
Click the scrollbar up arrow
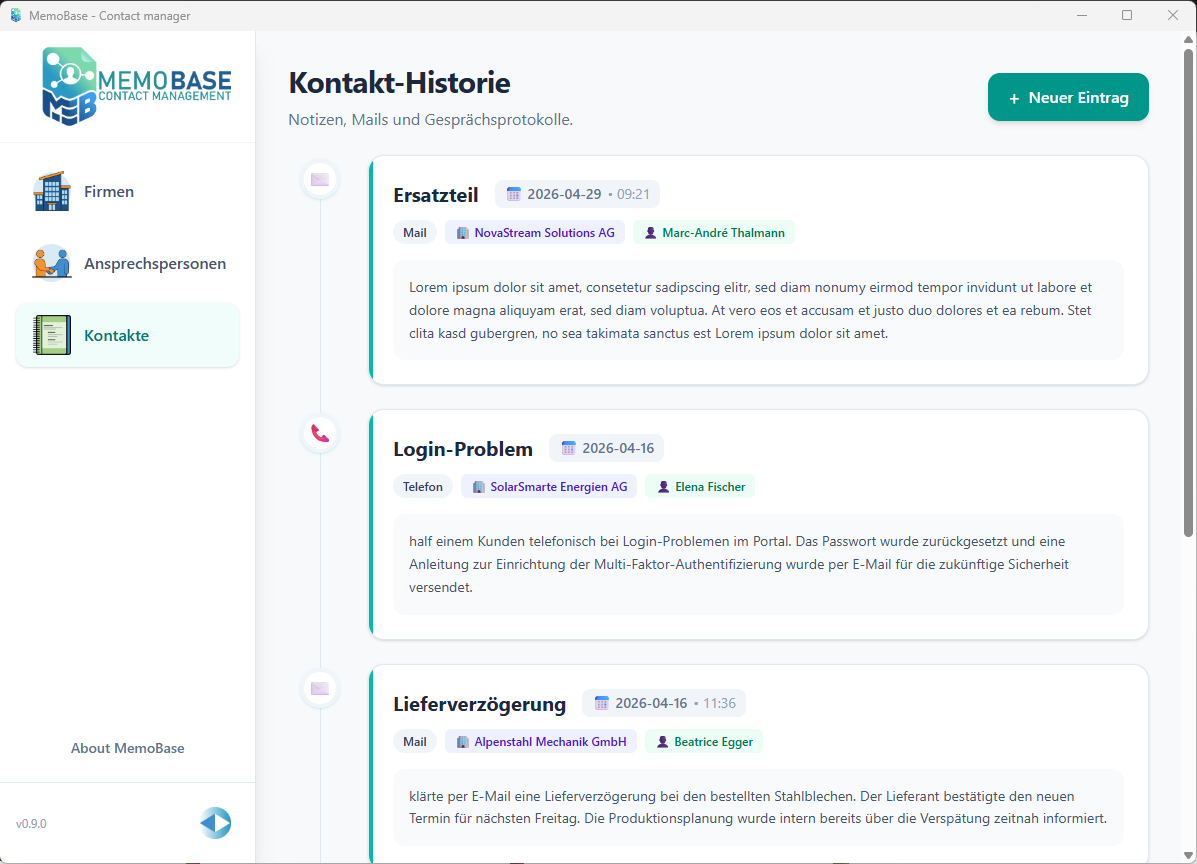[1189, 40]
